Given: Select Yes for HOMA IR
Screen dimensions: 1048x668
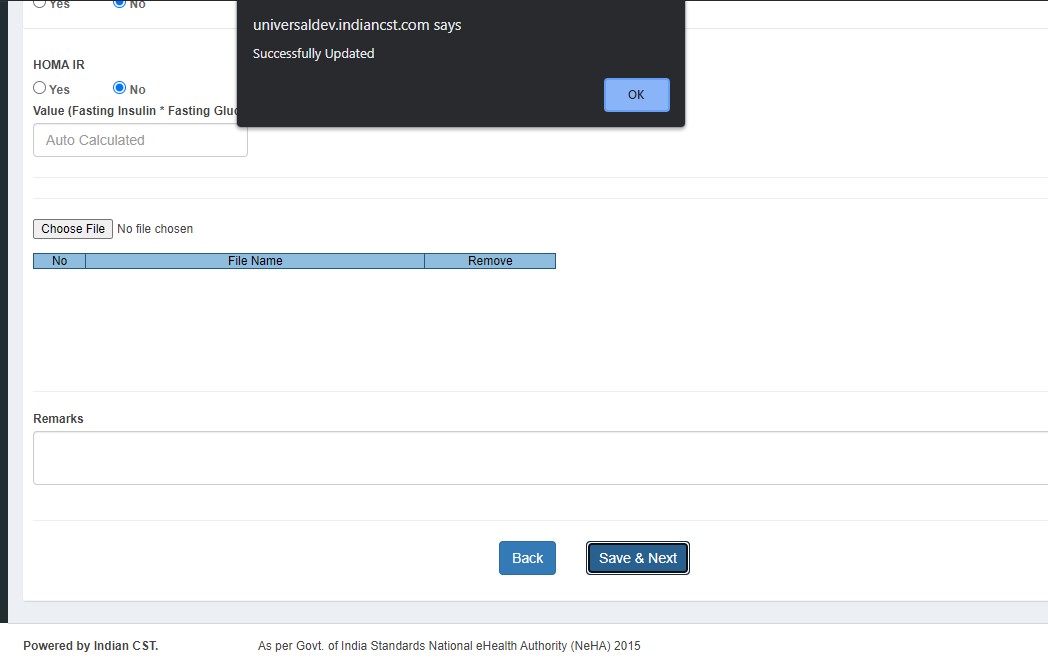Looking at the screenshot, I should click(40, 88).
